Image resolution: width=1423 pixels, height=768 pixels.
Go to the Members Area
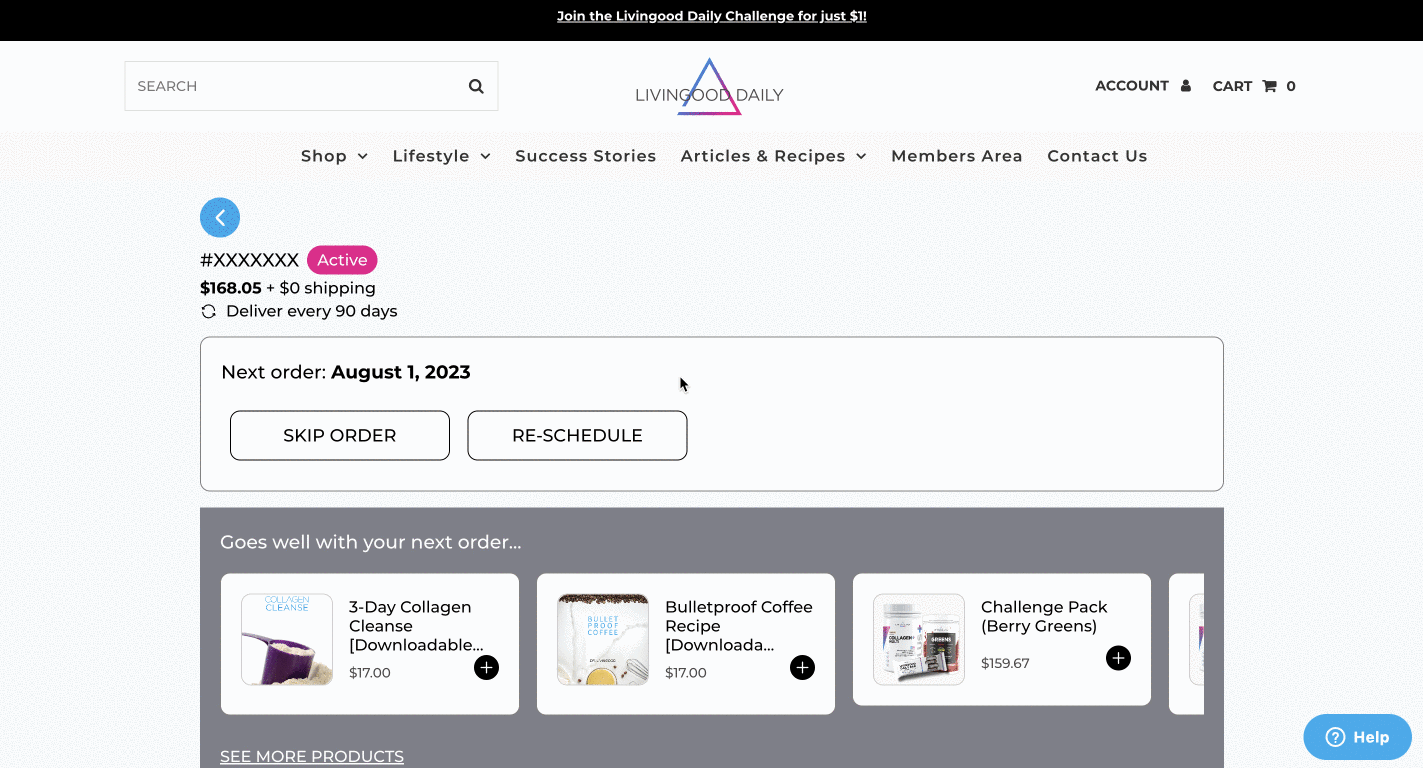point(957,156)
